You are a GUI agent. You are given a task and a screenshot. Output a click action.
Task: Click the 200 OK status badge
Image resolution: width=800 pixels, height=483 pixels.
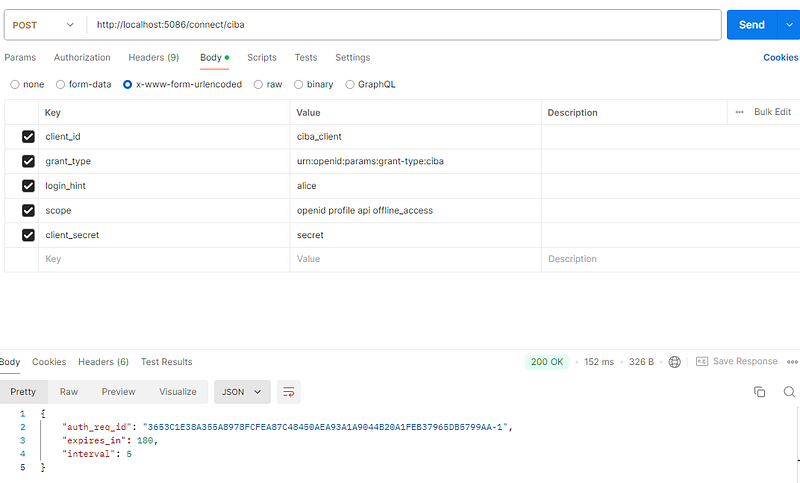(x=546, y=362)
